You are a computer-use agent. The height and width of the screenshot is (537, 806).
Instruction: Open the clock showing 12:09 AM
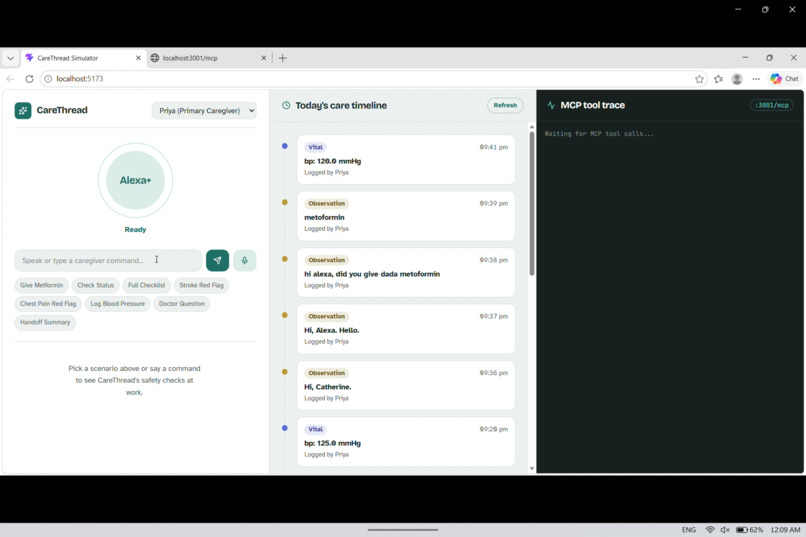pyautogui.click(x=785, y=529)
